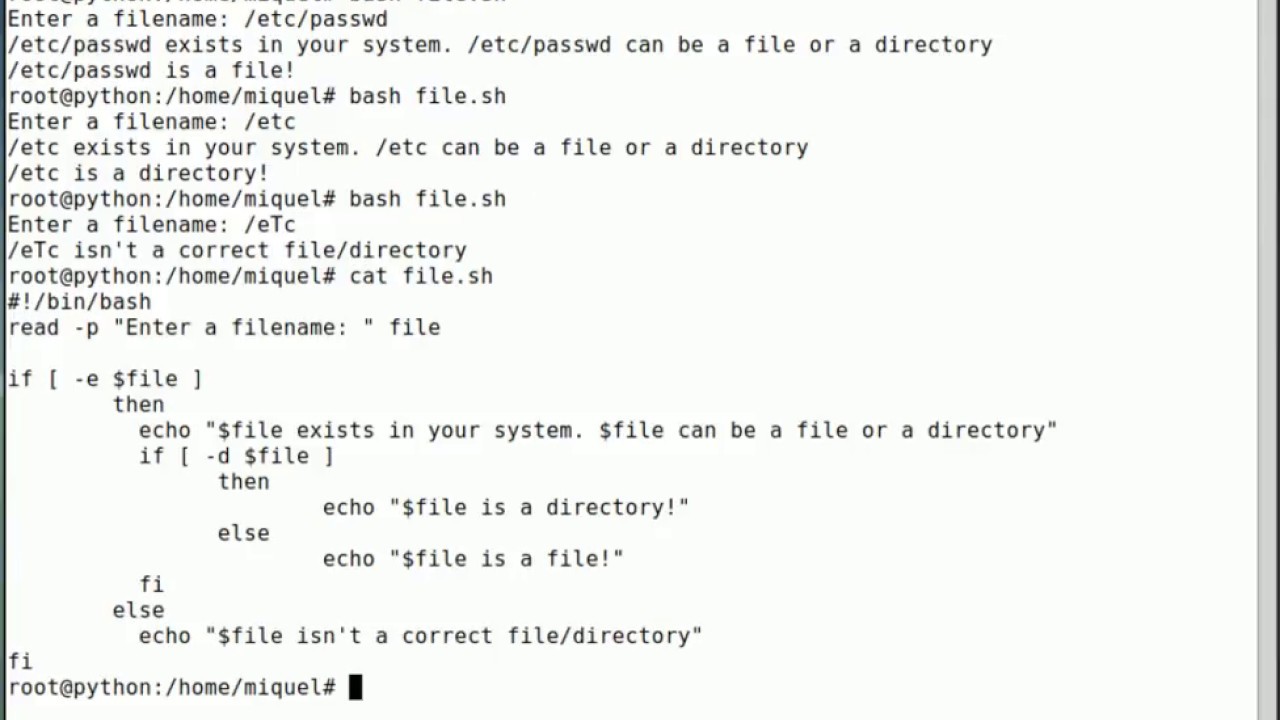Click the indented inner 'fi' keyword

[x=151, y=584]
